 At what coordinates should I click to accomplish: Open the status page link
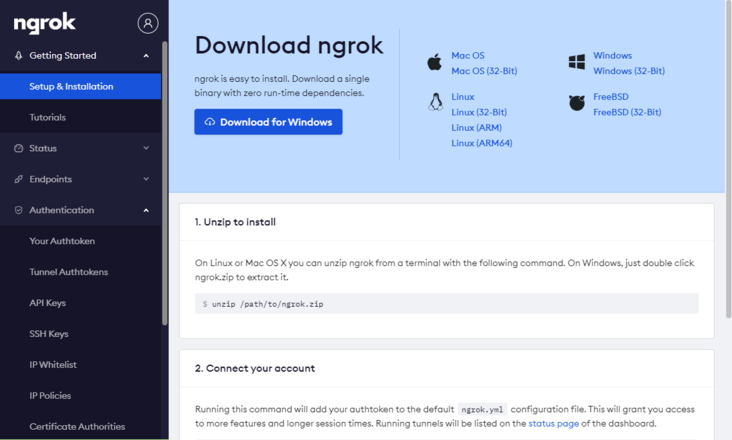pyautogui.click(x=553, y=424)
